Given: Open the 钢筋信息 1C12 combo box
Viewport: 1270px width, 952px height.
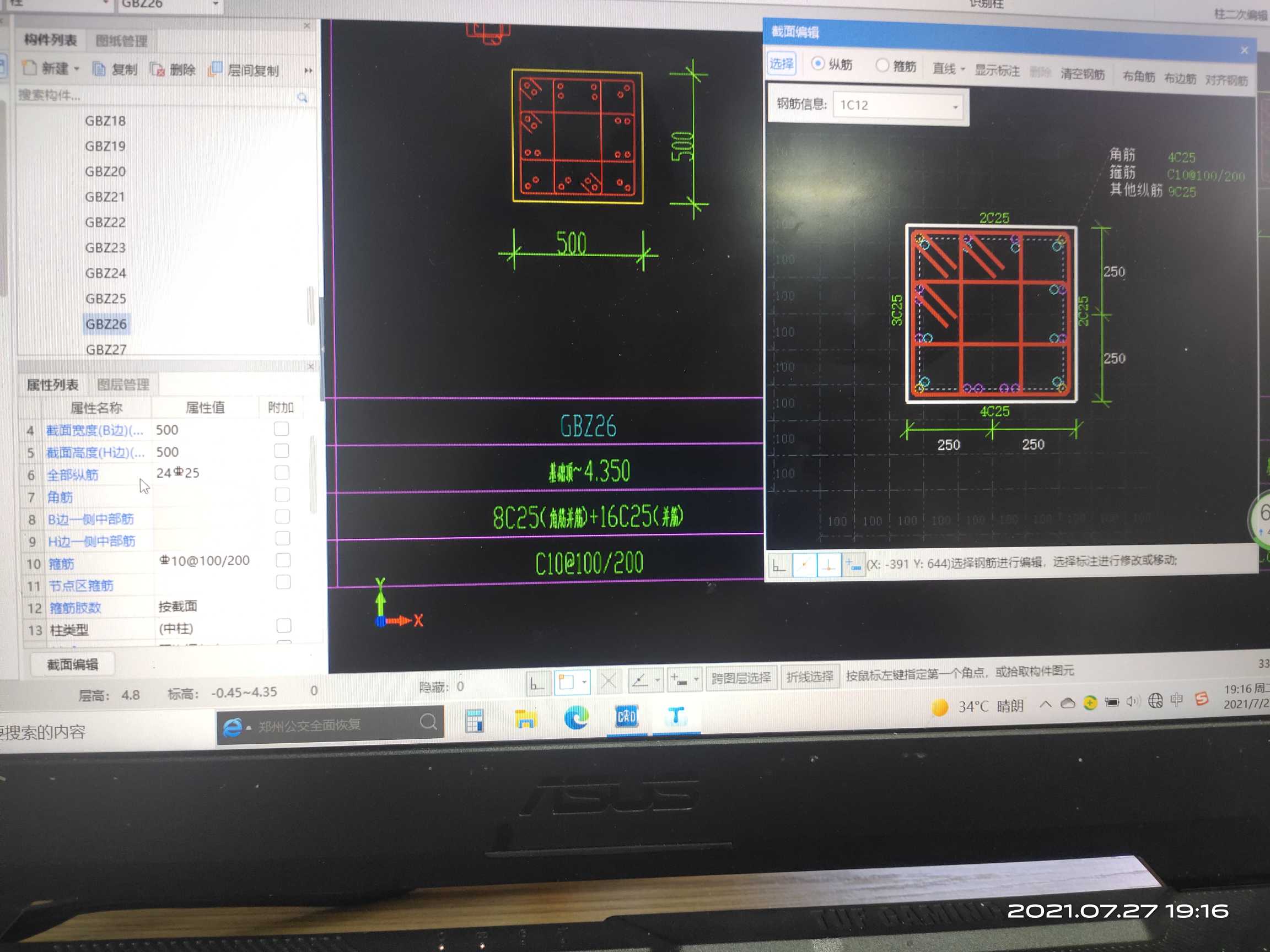Looking at the screenshot, I should 898,105.
